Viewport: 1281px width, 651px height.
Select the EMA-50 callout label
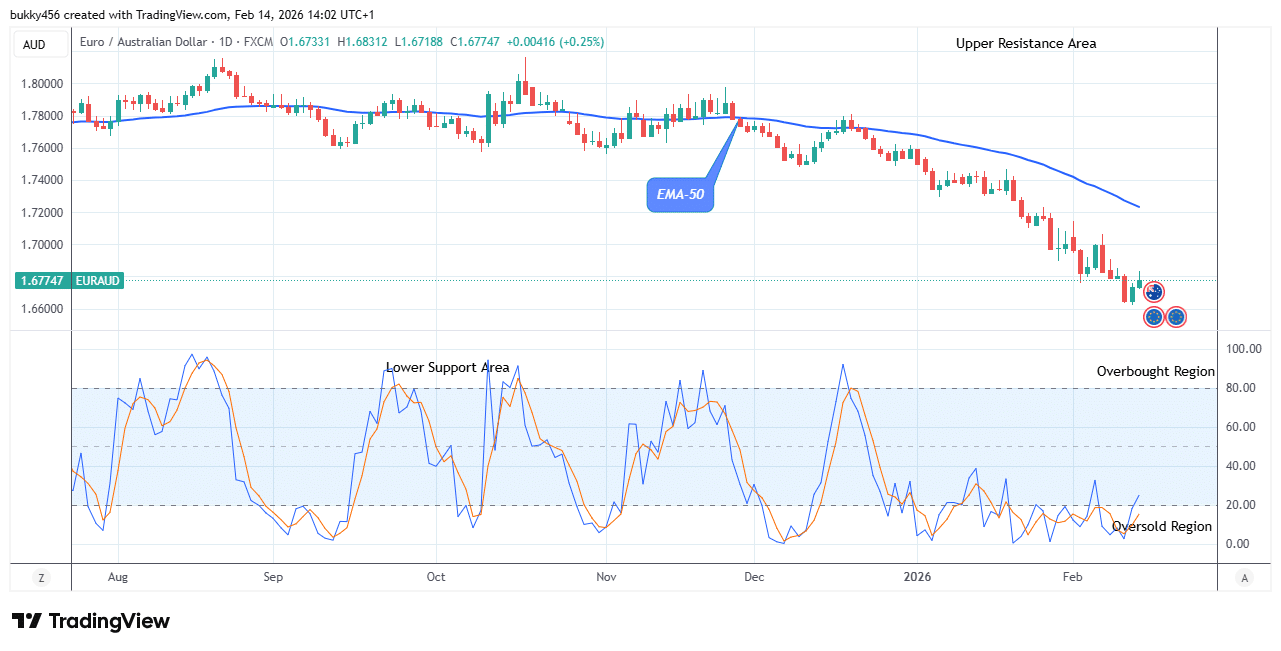coord(680,195)
